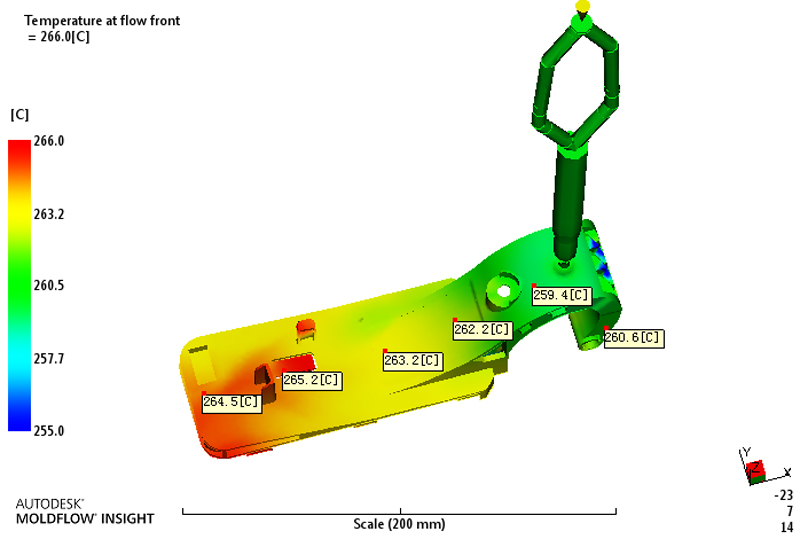
Task: Select the 265.2[C] probe label
Action: pos(312,381)
